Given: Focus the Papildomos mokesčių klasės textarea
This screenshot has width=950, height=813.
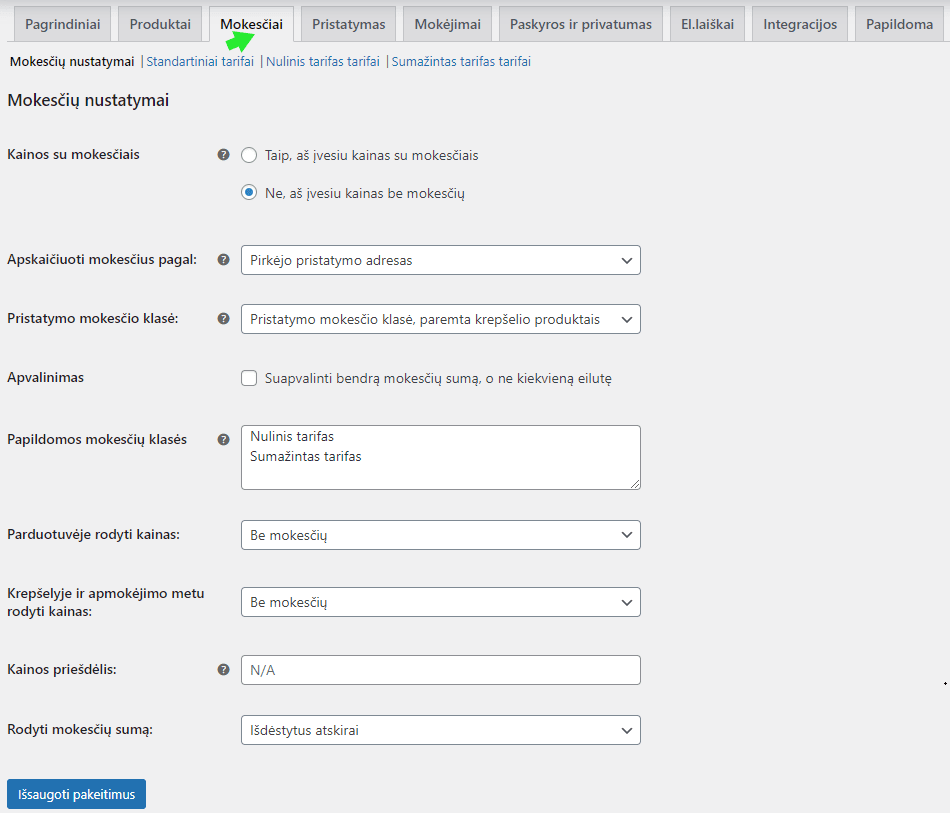Looking at the screenshot, I should click(x=440, y=457).
